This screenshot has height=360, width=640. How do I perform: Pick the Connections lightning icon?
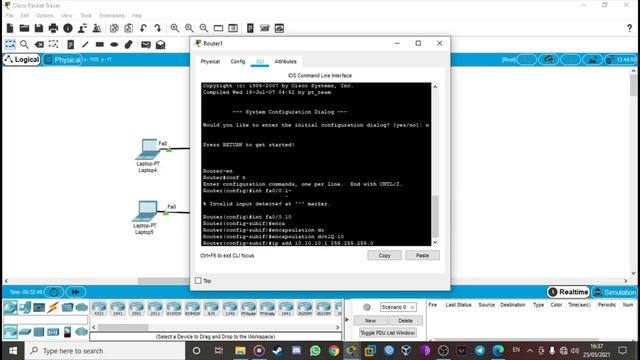[53, 307]
